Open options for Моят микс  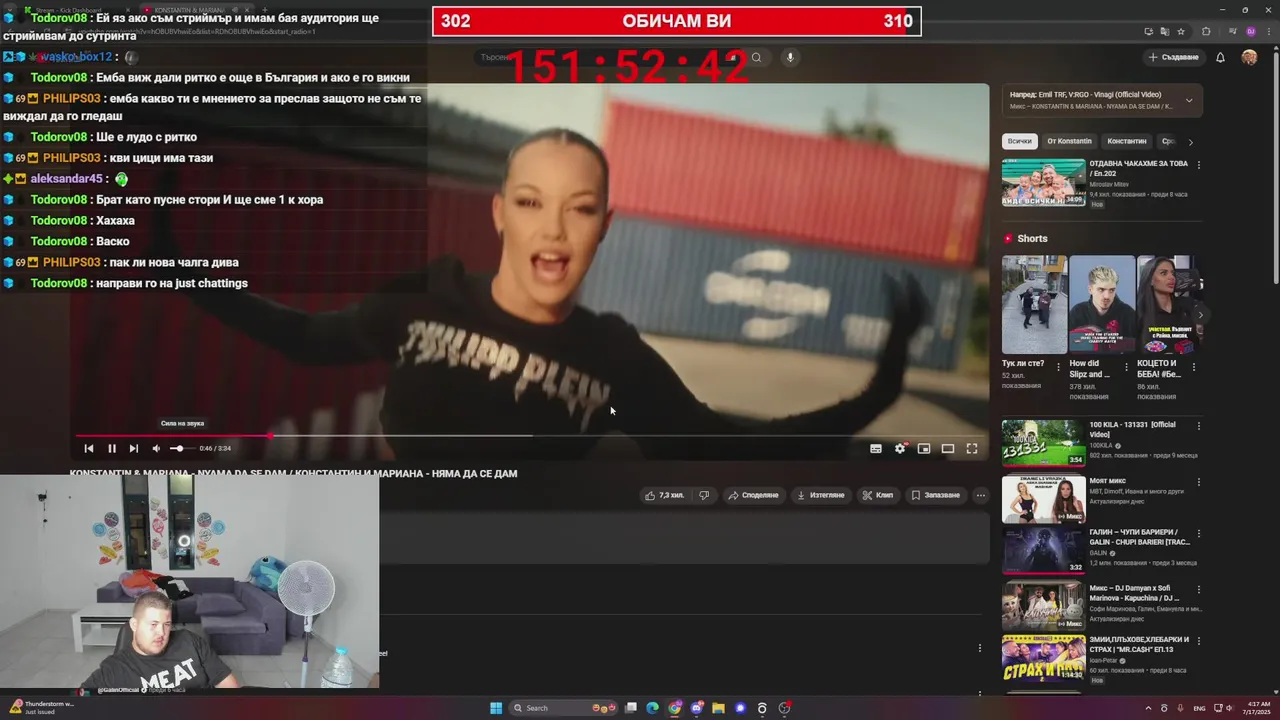tap(1199, 482)
